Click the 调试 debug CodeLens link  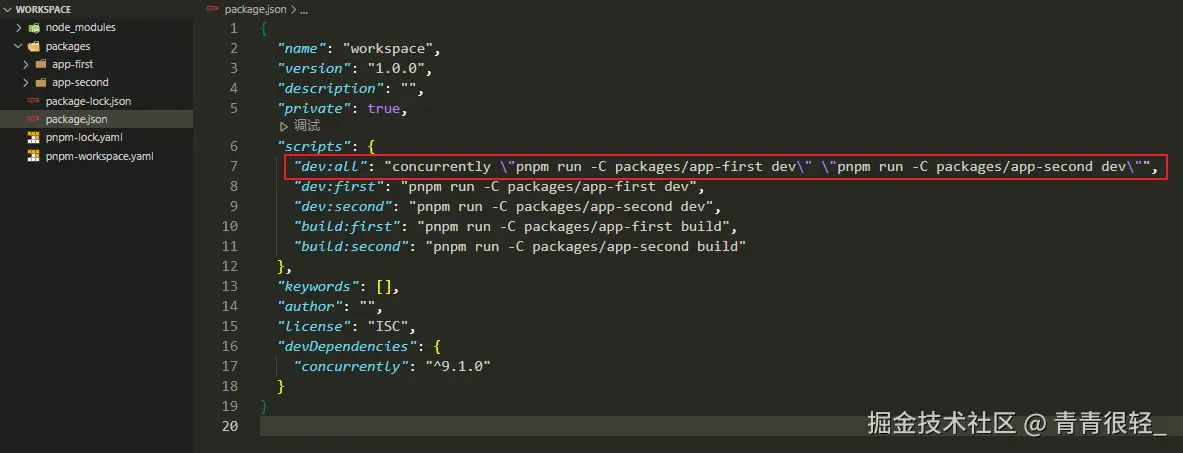pos(307,126)
